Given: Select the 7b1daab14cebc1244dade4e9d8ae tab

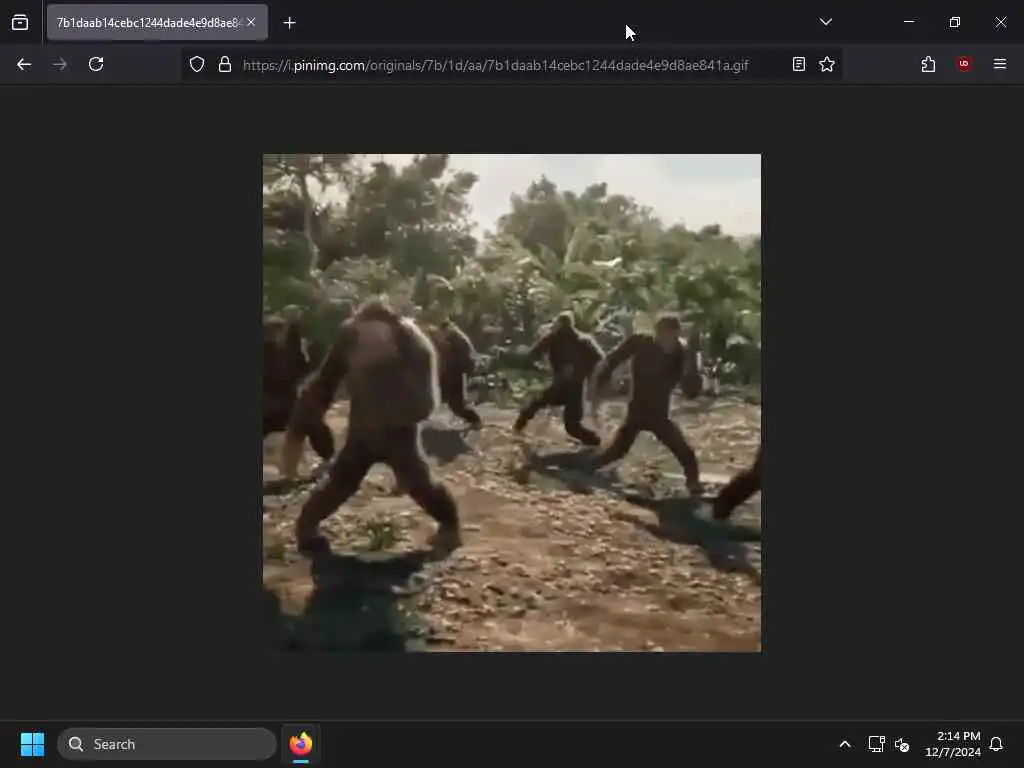Looking at the screenshot, I should click(157, 22).
